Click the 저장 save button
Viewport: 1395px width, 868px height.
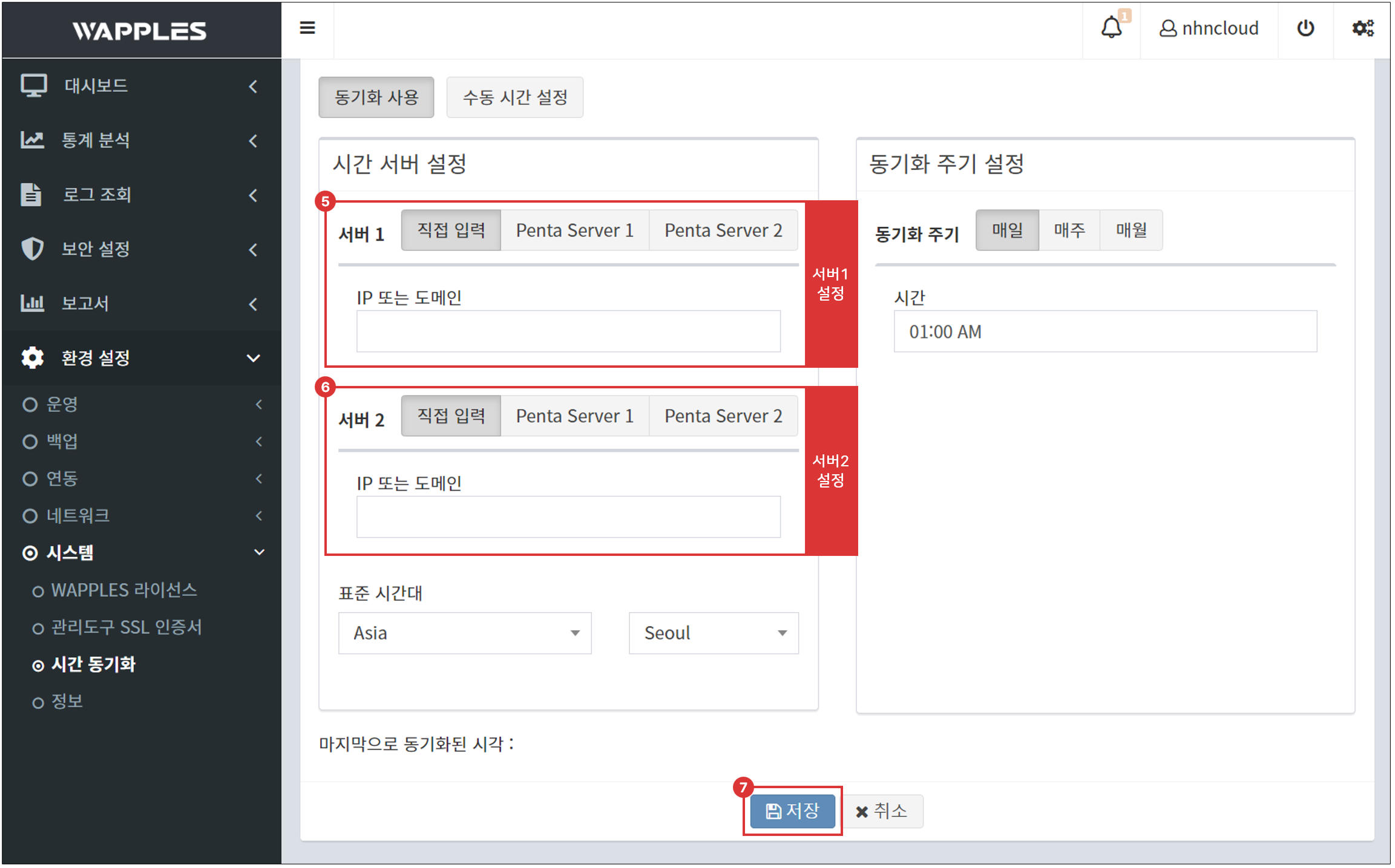792,811
